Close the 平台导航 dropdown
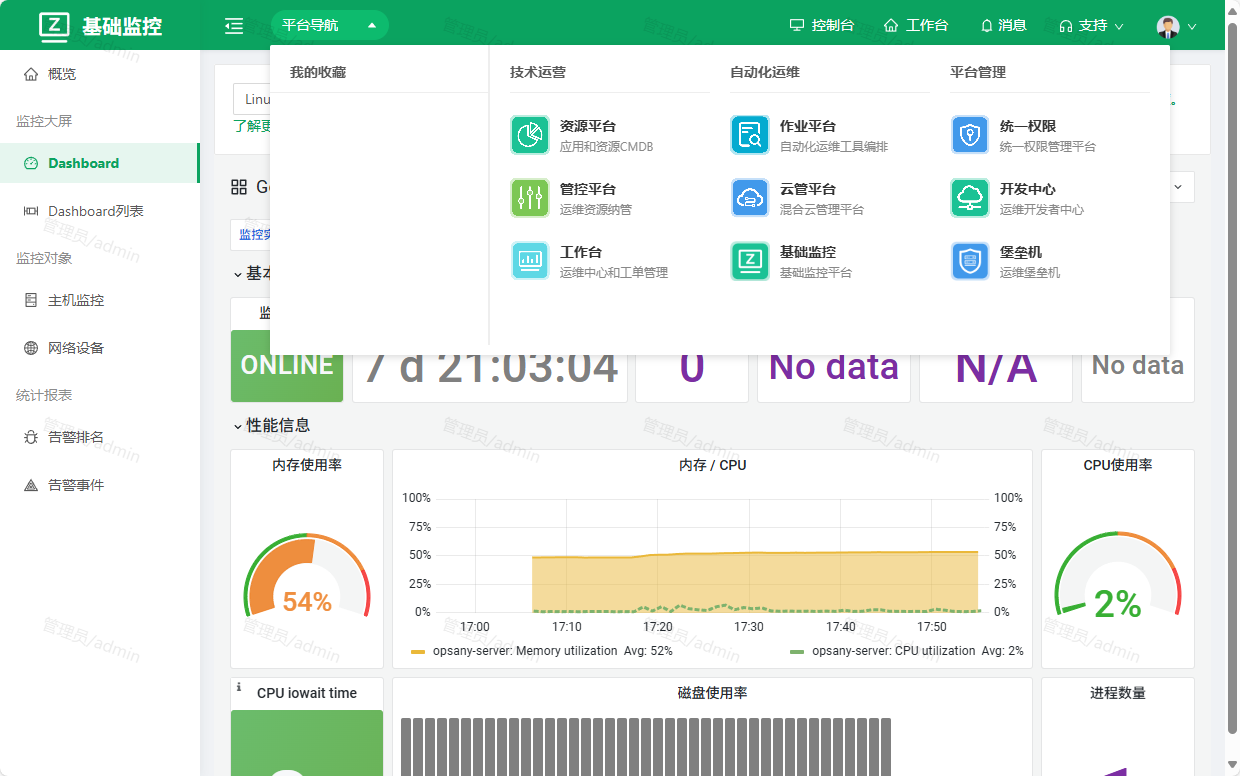The height and width of the screenshot is (776, 1240). 329,25
